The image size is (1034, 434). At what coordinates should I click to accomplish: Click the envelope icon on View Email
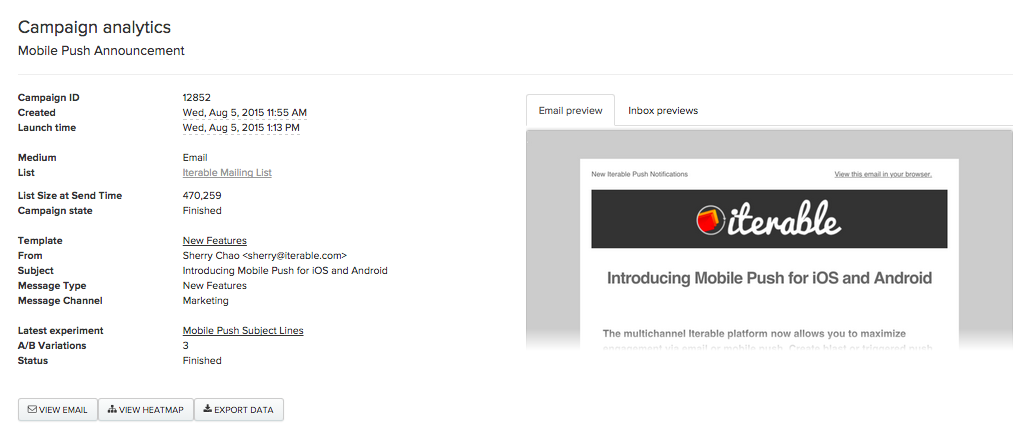click(32, 410)
